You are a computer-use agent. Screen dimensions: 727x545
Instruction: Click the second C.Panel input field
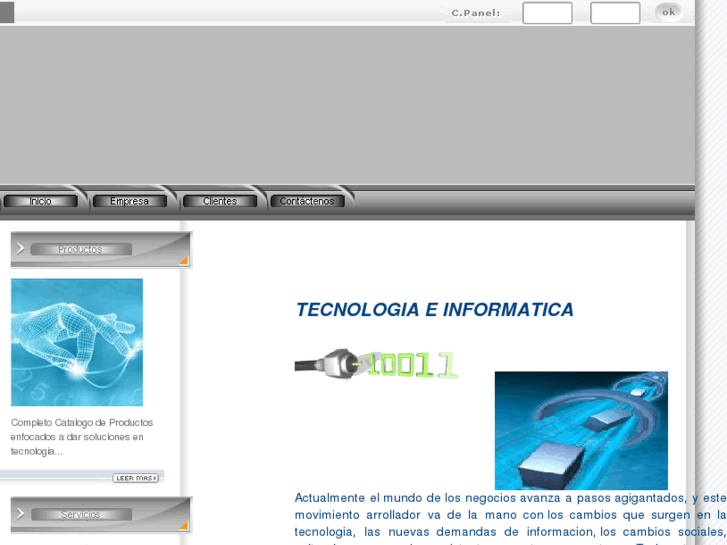pos(615,13)
